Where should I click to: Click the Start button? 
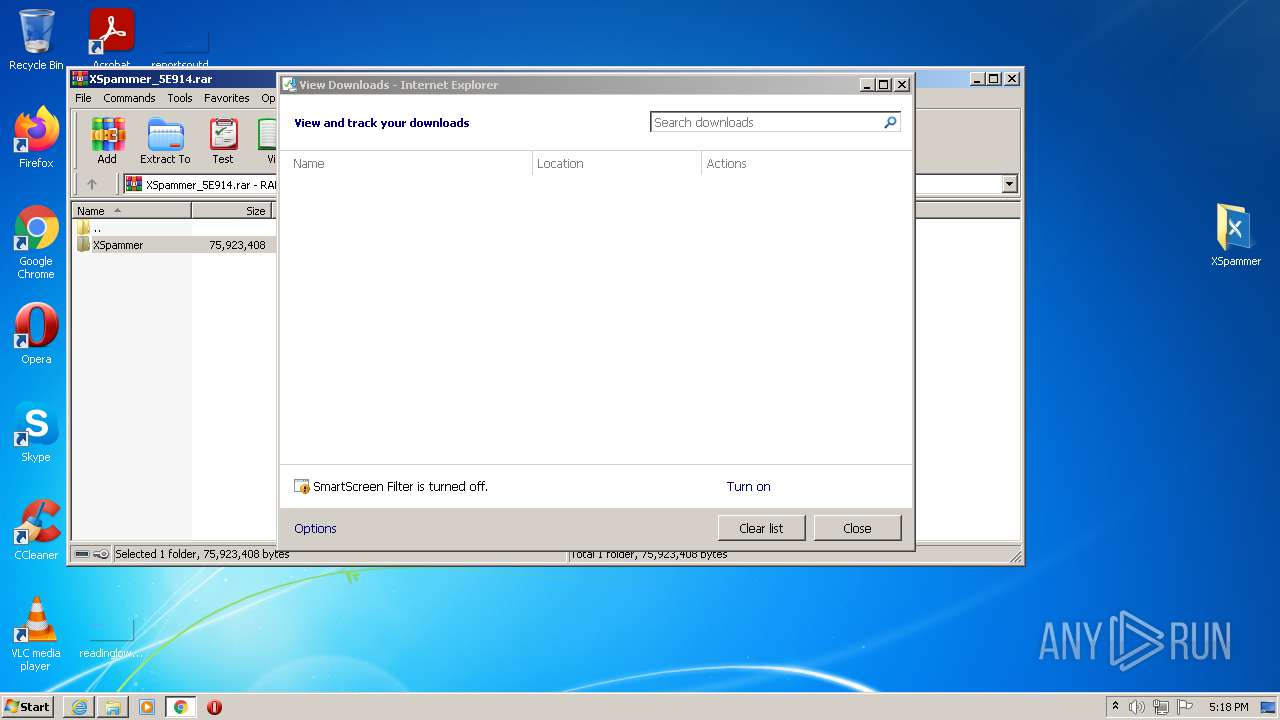click(28, 707)
